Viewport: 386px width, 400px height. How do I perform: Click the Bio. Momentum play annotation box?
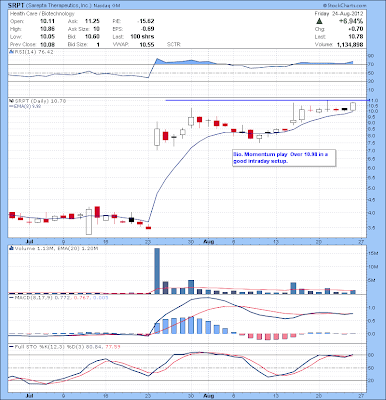coord(284,158)
